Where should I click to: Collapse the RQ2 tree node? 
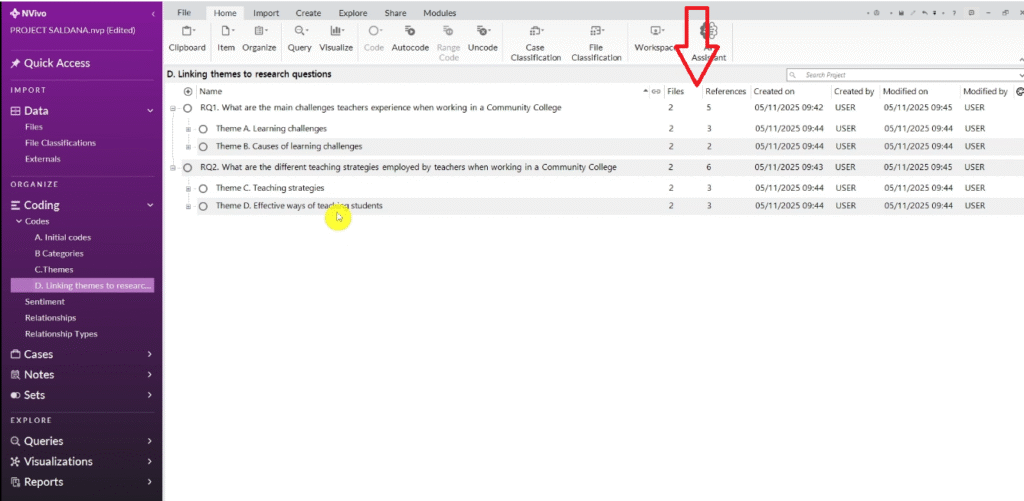pyautogui.click(x=173, y=168)
